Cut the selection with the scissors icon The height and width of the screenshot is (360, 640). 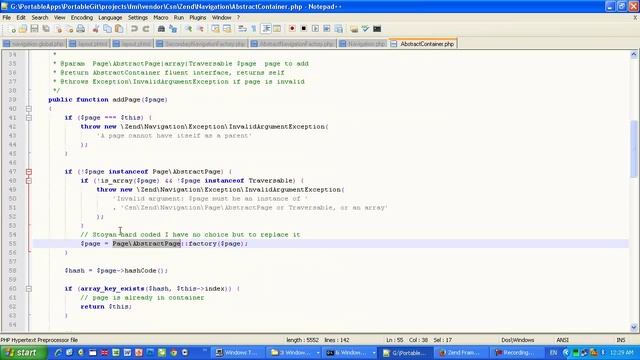(x=96, y=29)
